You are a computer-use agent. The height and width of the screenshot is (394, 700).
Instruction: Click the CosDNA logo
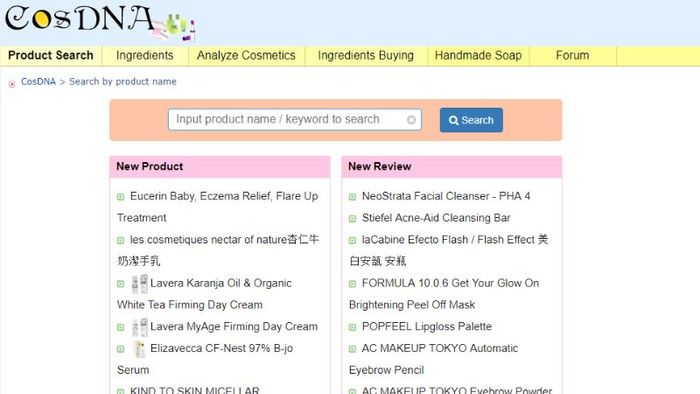tap(100, 23)
